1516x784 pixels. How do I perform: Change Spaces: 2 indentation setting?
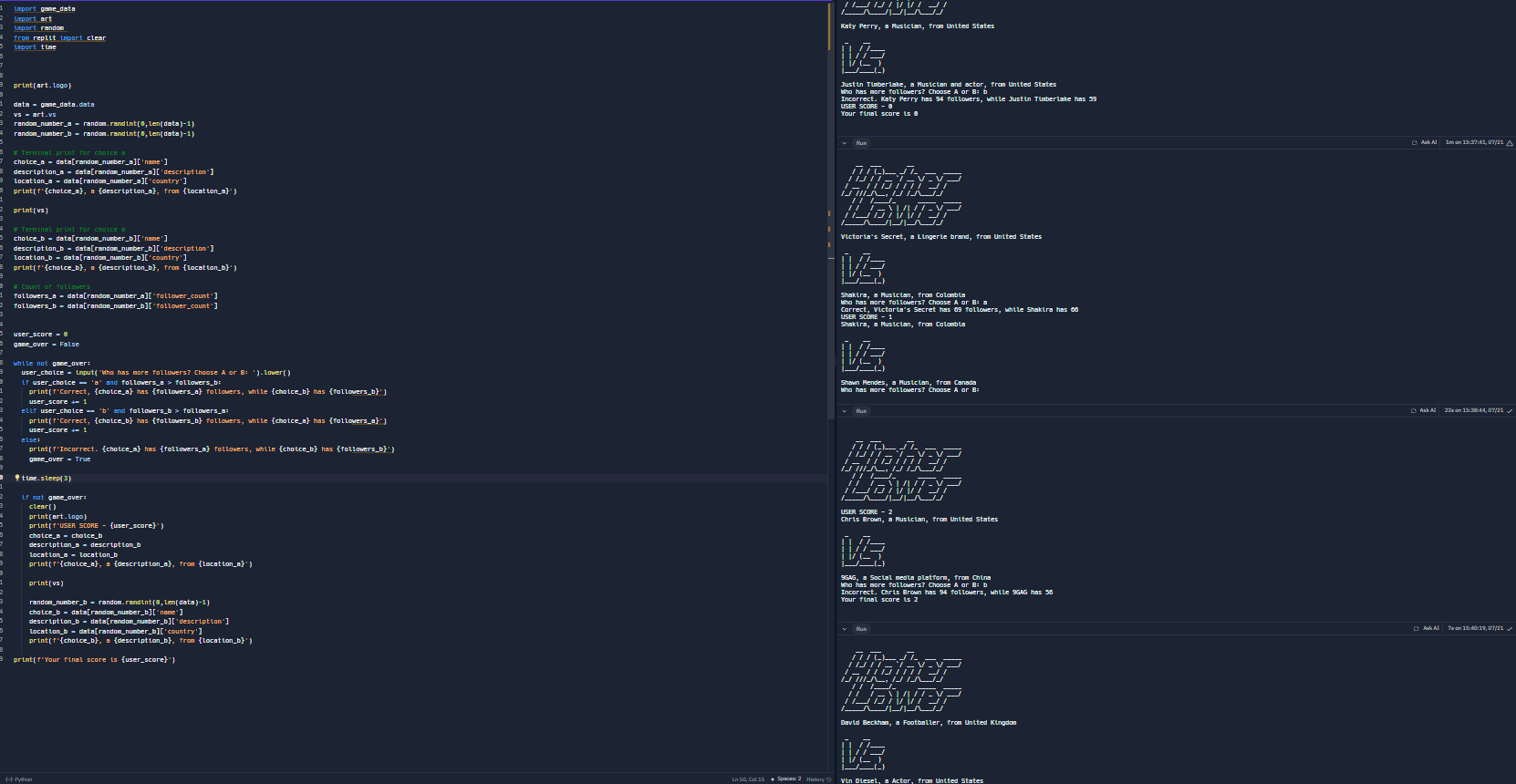(787, 779)
